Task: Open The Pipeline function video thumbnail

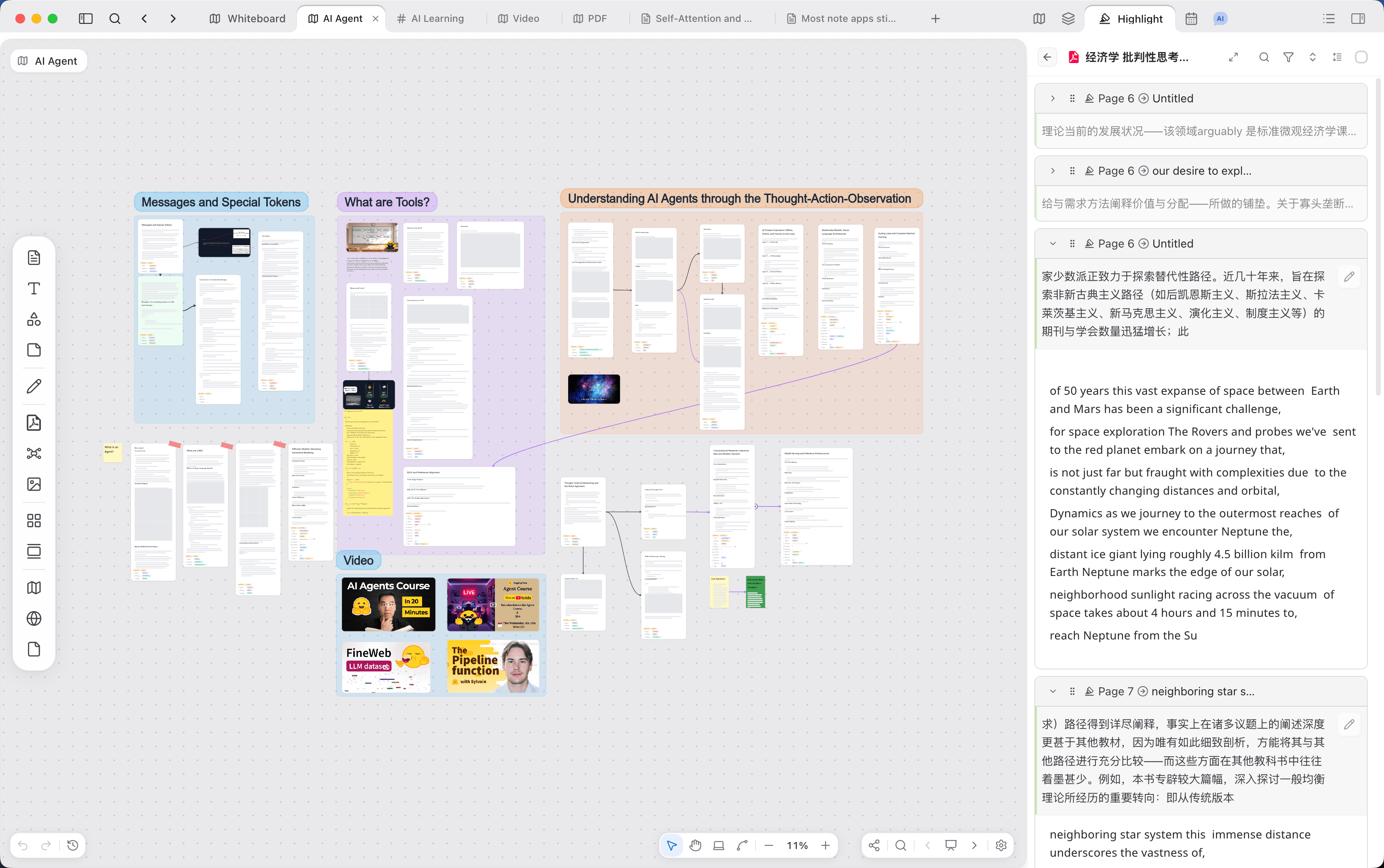Action: [x=493, y=666]
